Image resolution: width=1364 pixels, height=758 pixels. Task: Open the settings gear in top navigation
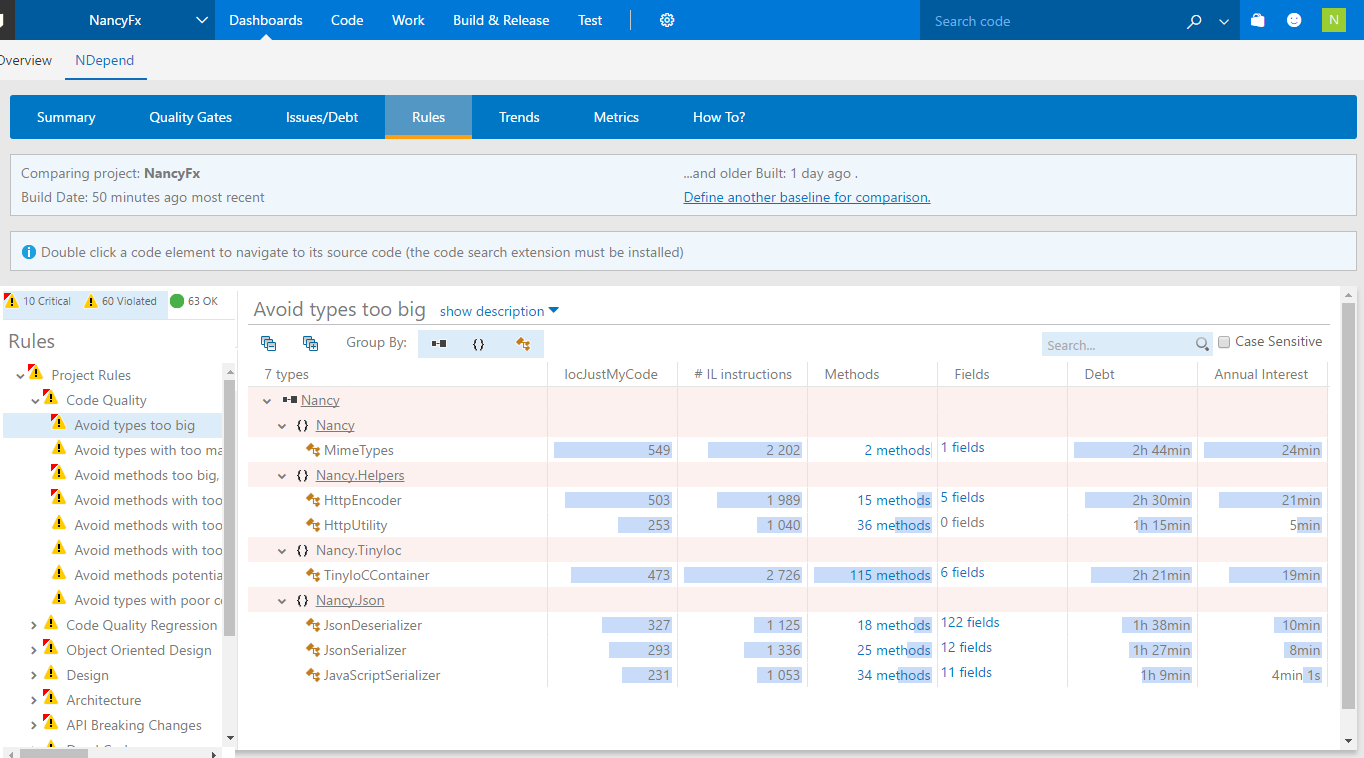pyautogui.click(x=667, y=20)
